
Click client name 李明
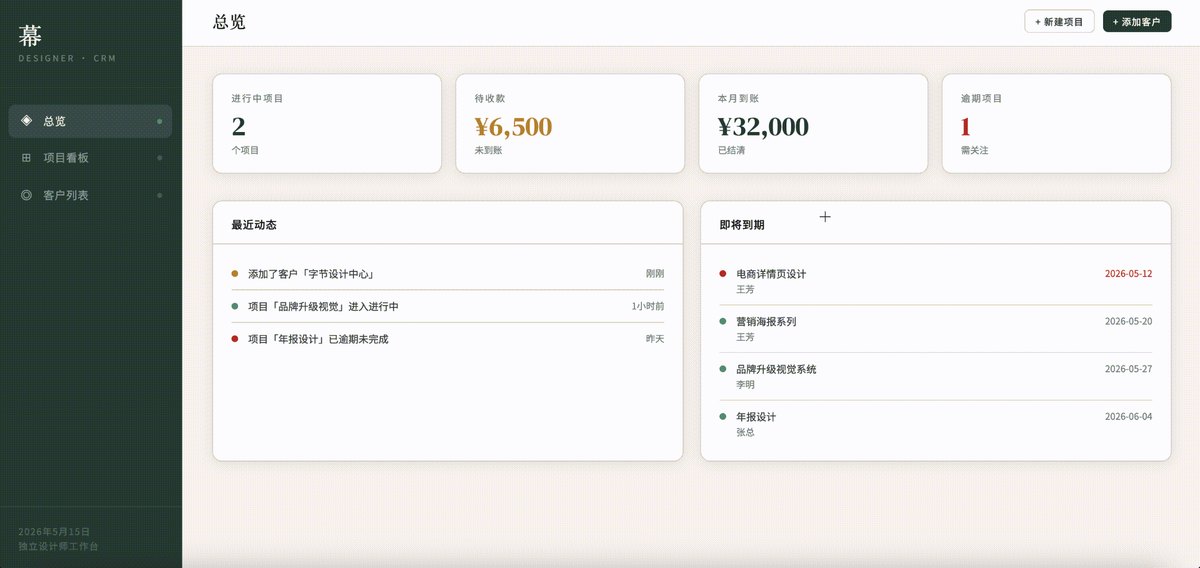(x=745, y=385)
